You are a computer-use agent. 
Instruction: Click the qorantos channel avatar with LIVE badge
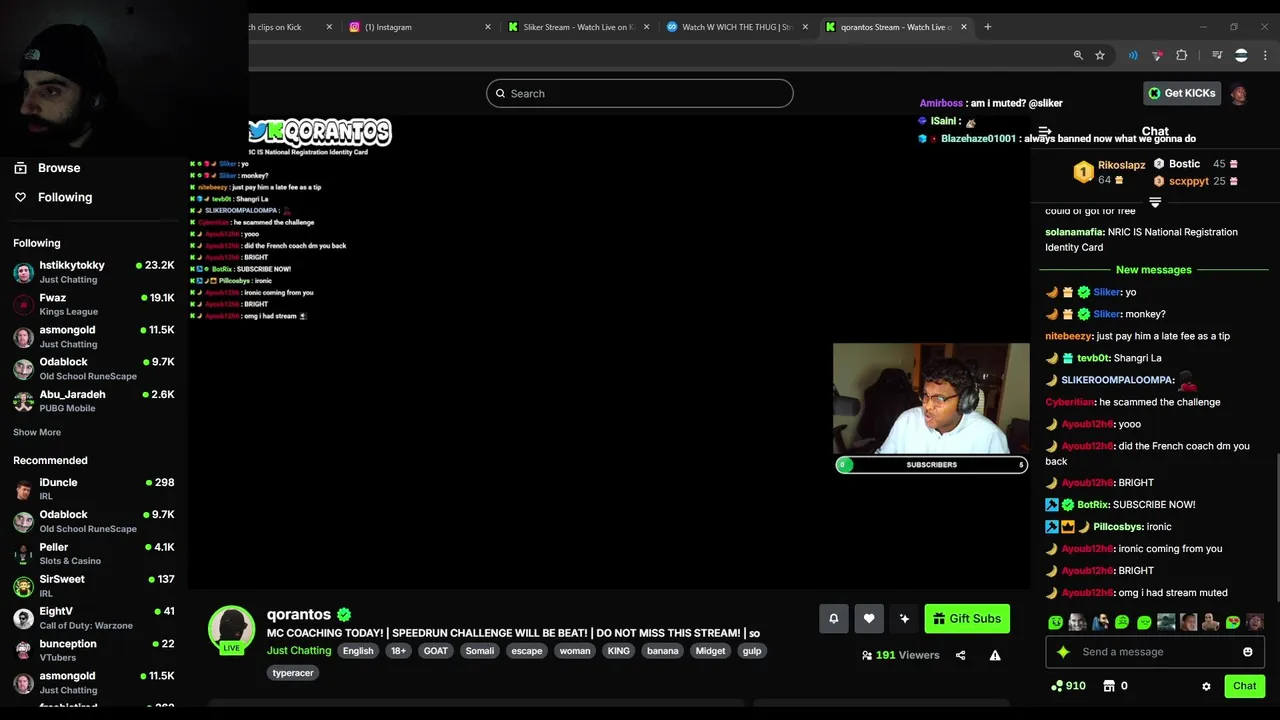pos(231,628)
